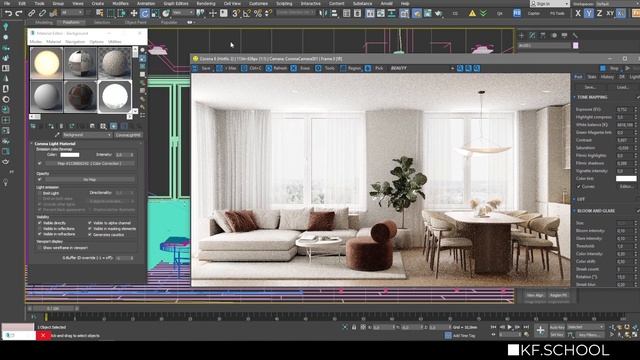Open the Workspaces Default dropdown
Image resolution: width=640 pixels, height=360 pixels.
pos(617,3)
